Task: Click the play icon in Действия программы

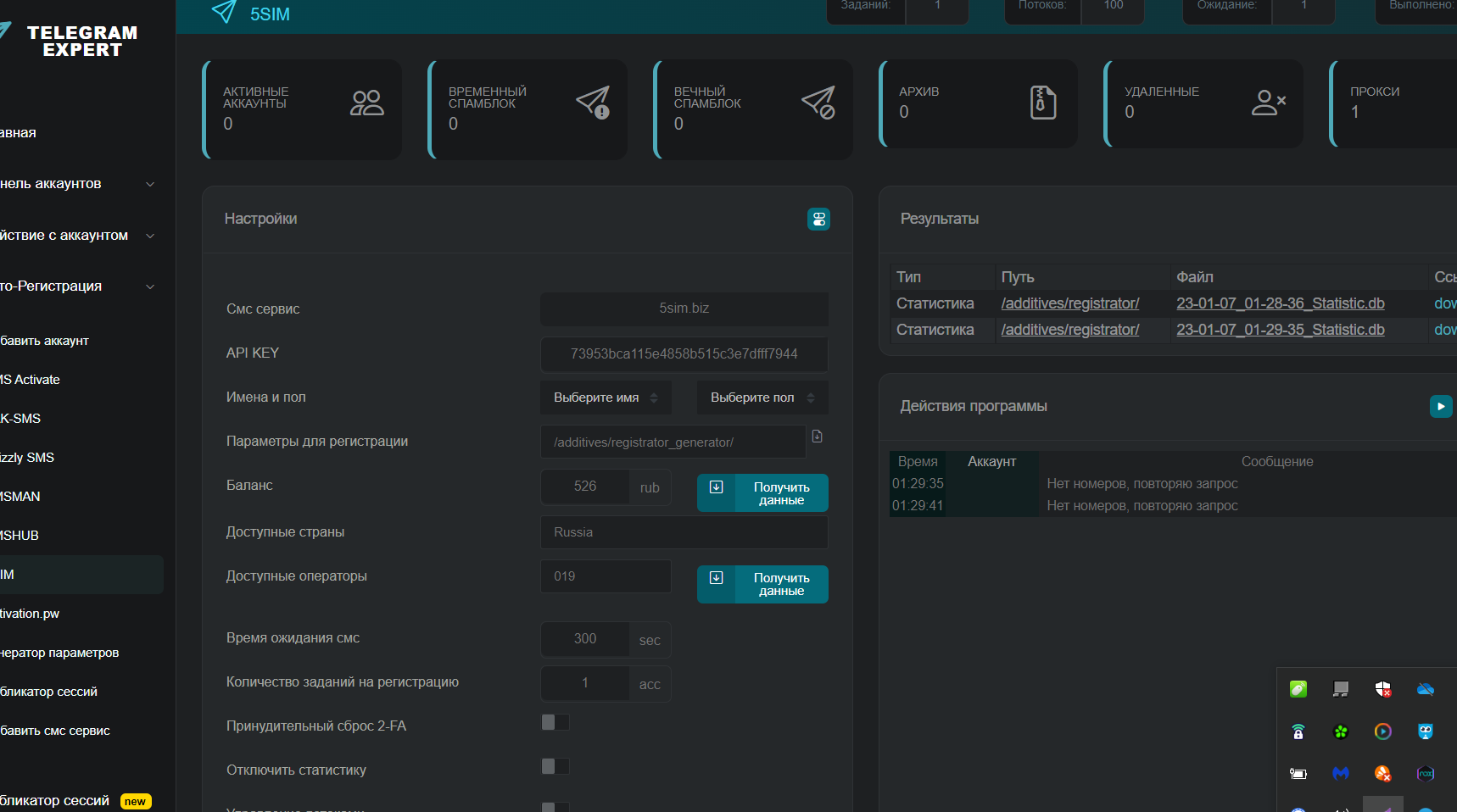Action: [x=1440, y=407]
